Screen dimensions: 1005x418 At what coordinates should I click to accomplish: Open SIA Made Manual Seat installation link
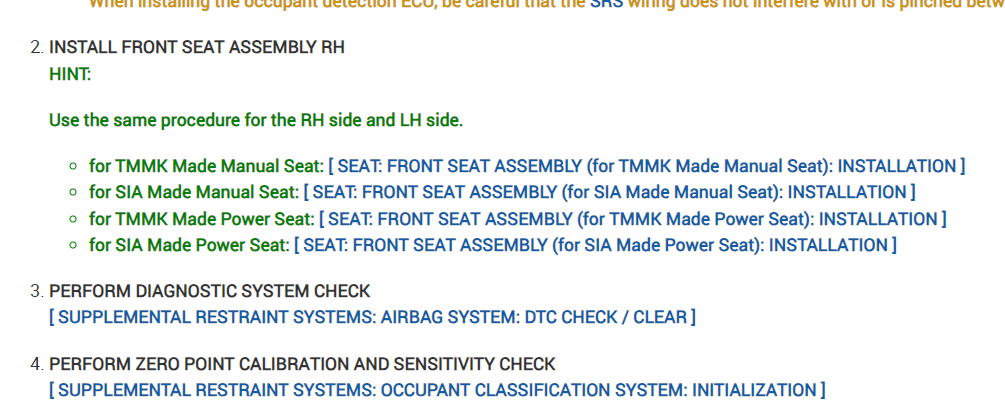tap(609, 192)
